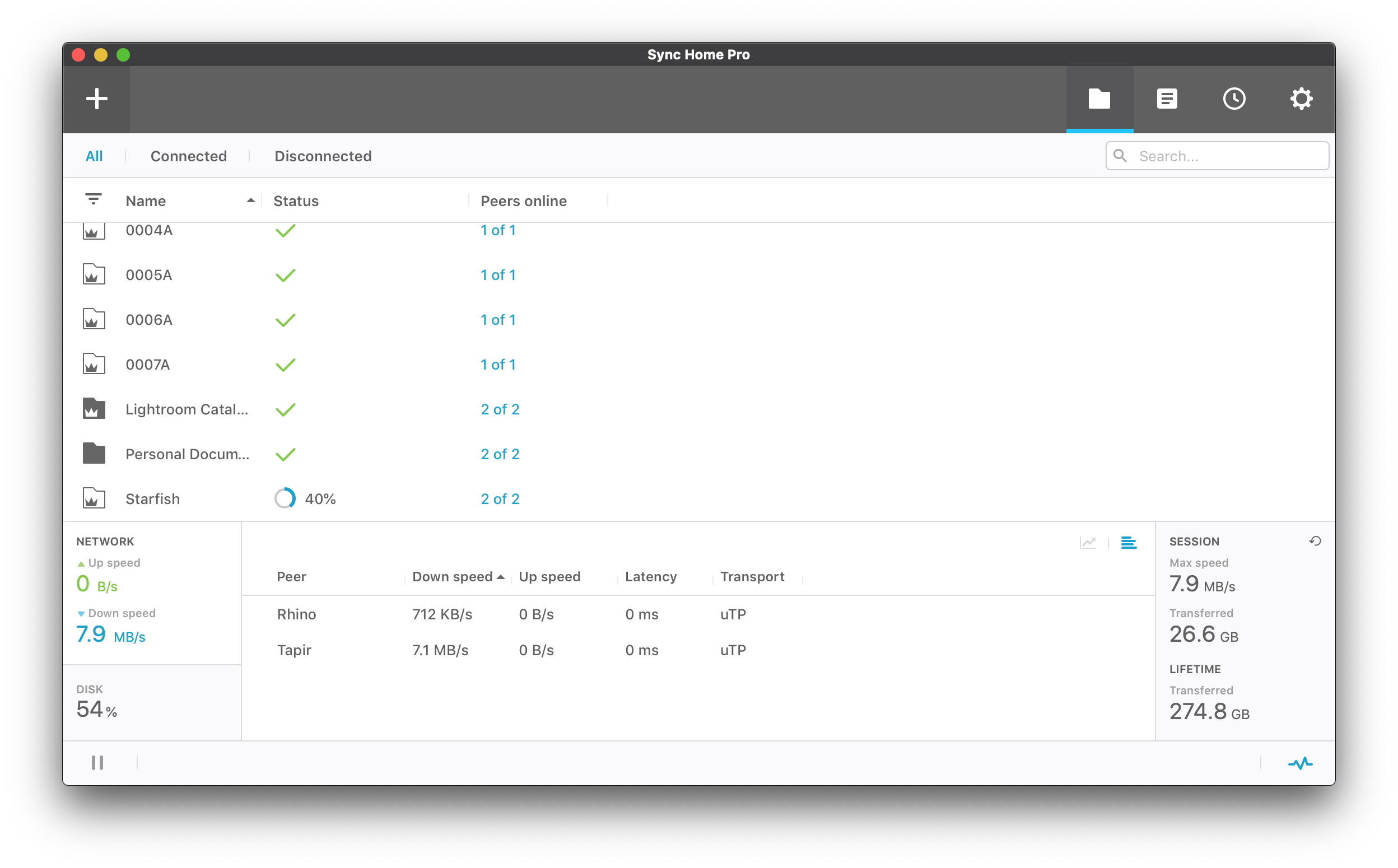Viewport: 1398px width, 868px height.
Task: Open the 1 of 1 peers link for 0006A
Action: pyautogui.click(x=498, y=320)
